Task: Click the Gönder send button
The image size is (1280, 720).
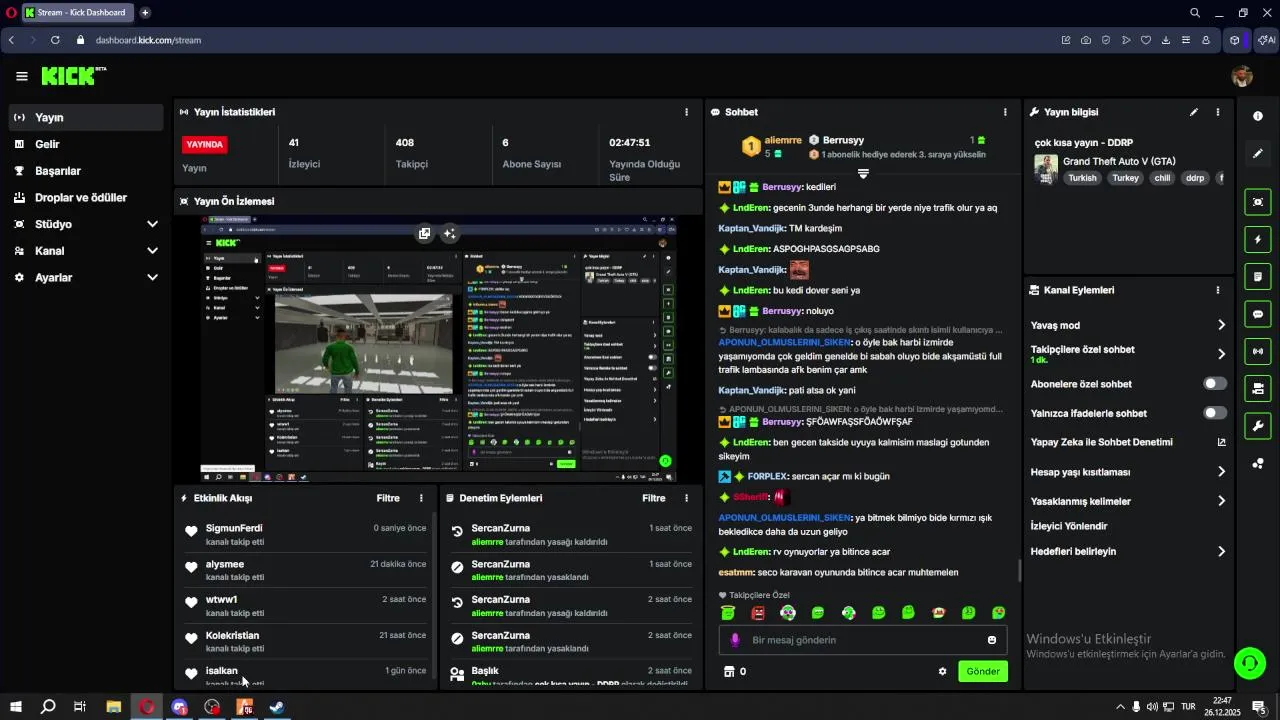Action: click(982, 671)
